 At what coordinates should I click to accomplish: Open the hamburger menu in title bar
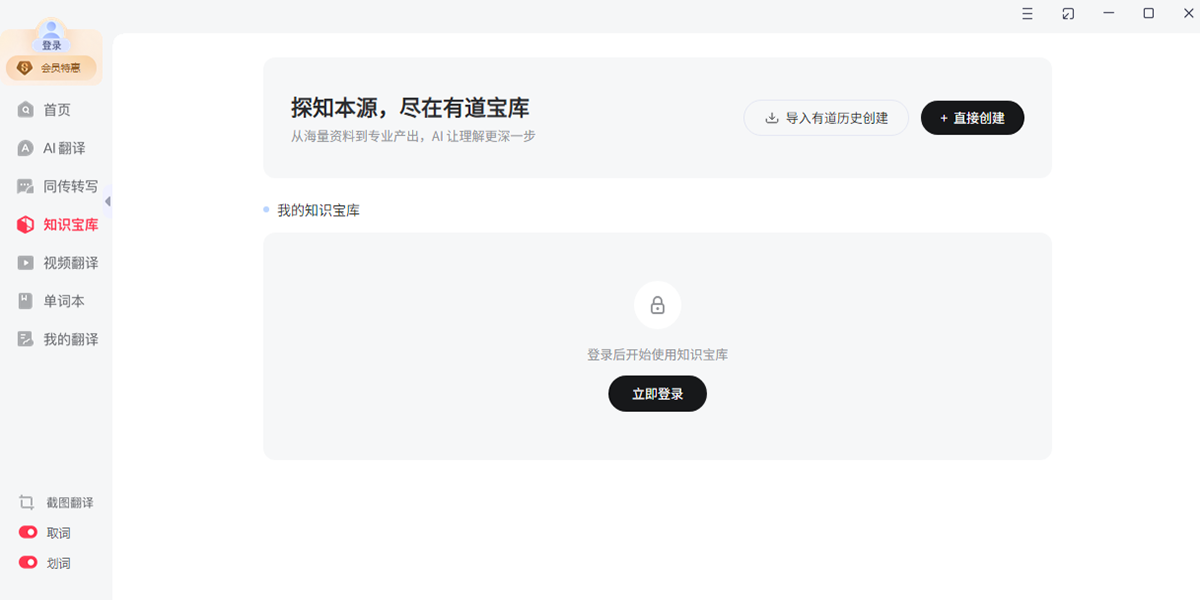[1027, 13]
